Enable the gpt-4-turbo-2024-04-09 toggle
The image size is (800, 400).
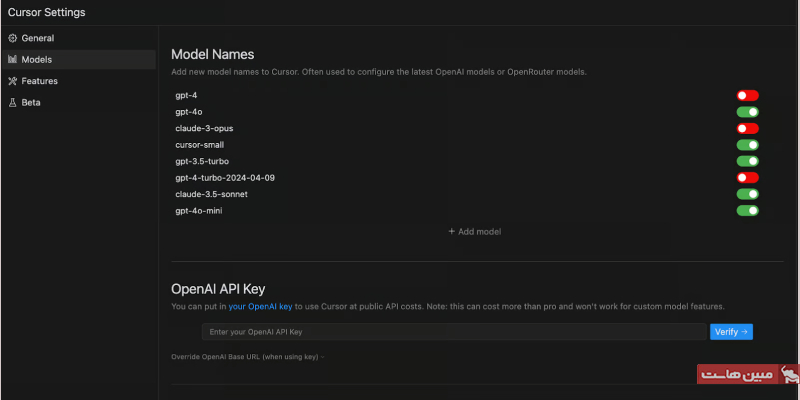tap(747, 178)
